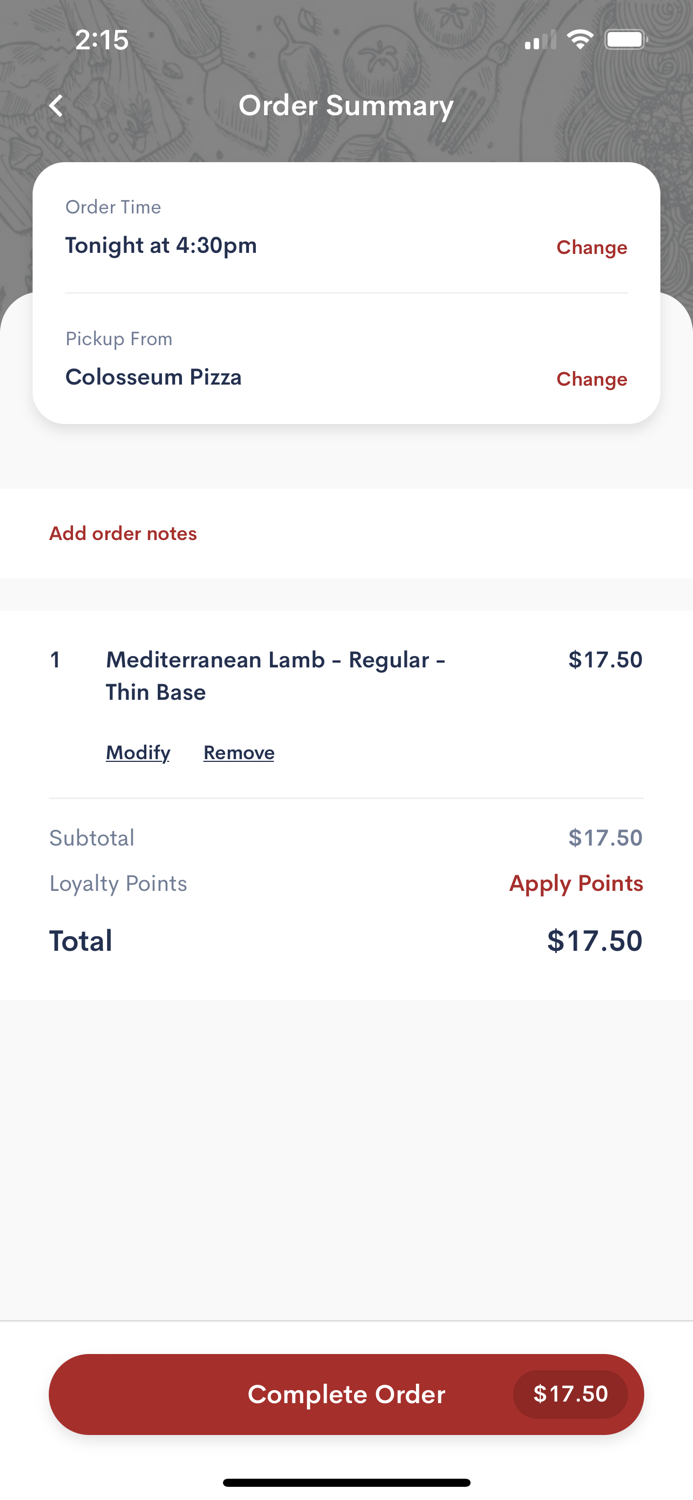Tap the Tonight at 4:30pm order time
This screenshot has height=1500, width=693.
click(161, 245)
